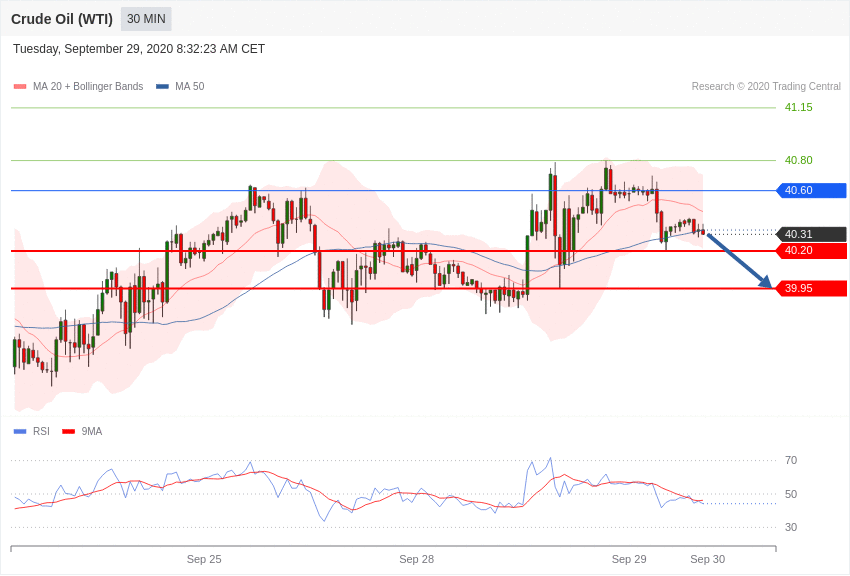Click the RSI 50 level label

(791, 494)
